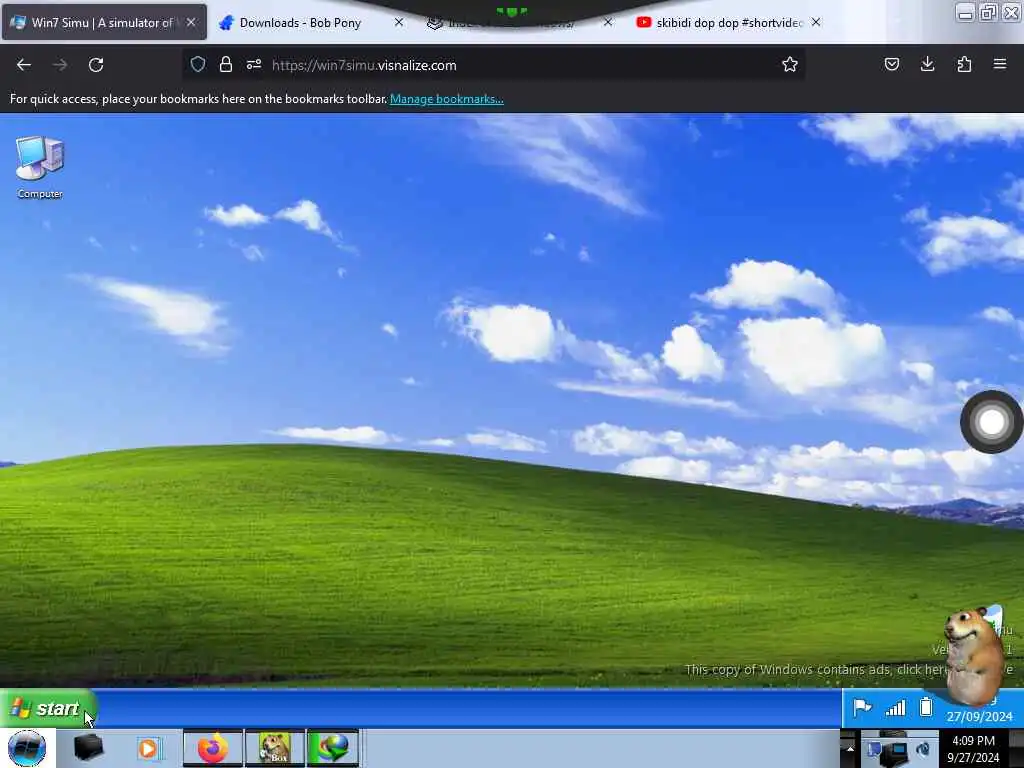Open the Save to Pocket icon
The height and width of the screenshot is (768, 1024).
tap(892, 64)
